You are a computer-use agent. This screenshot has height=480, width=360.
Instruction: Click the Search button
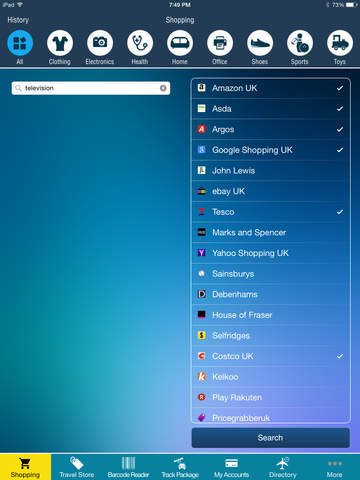point(271,438)
